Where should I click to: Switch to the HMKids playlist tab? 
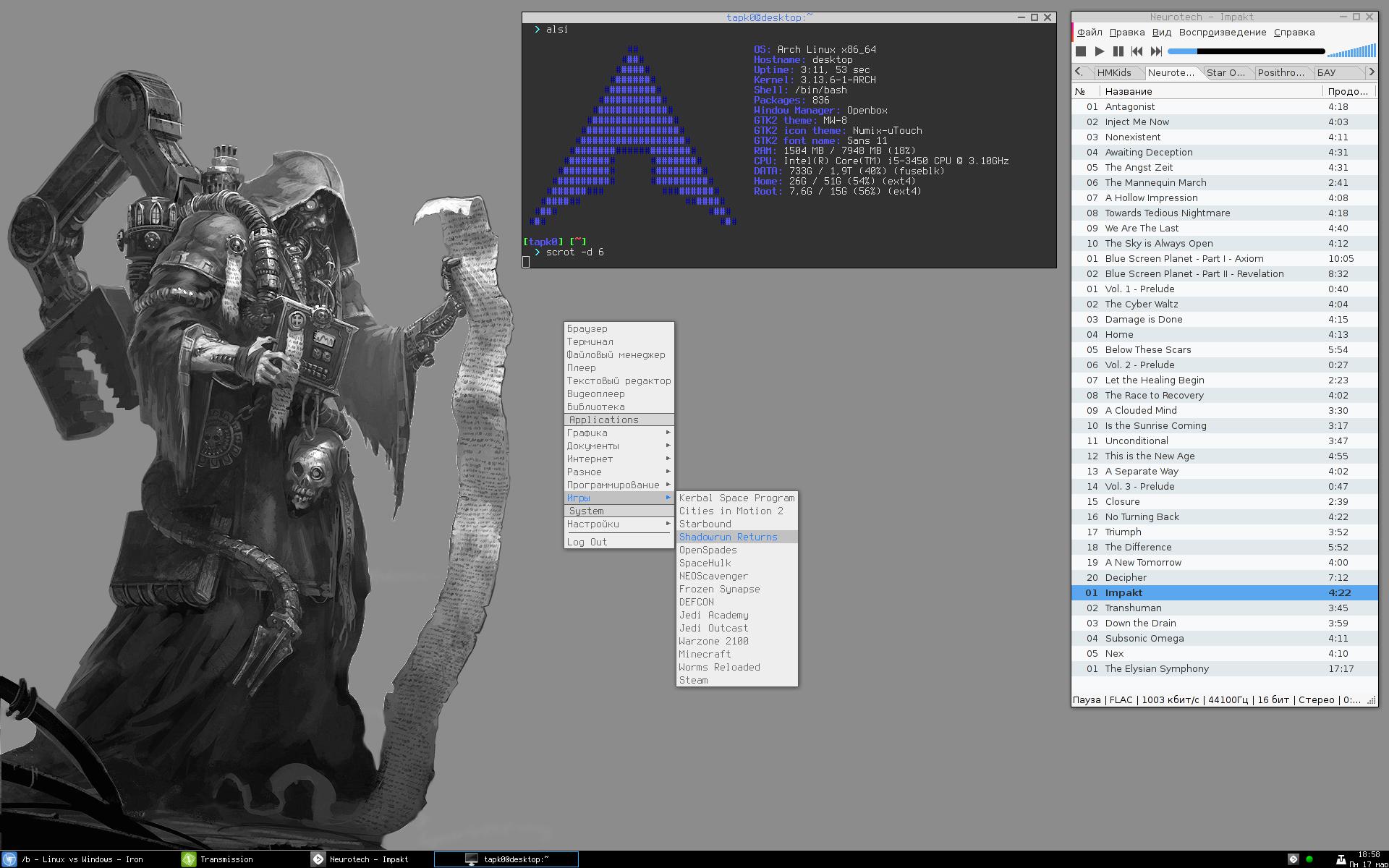tap(1113, 72)
